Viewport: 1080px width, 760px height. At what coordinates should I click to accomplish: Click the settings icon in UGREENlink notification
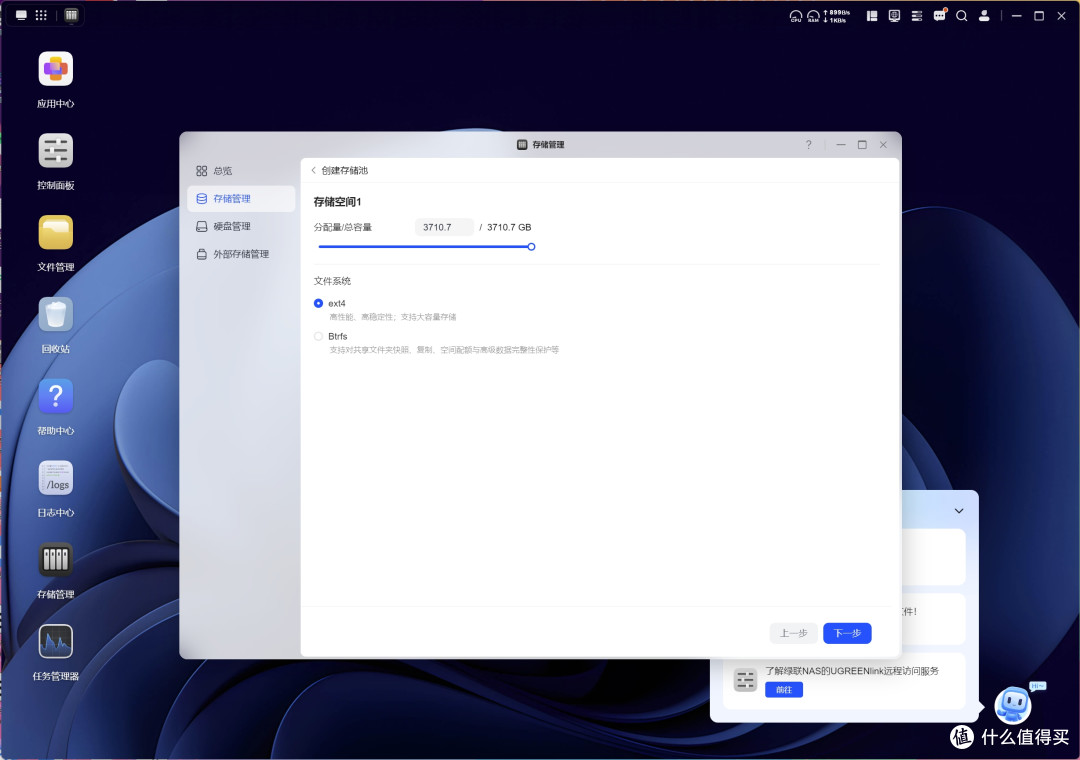tap(745, 681)
